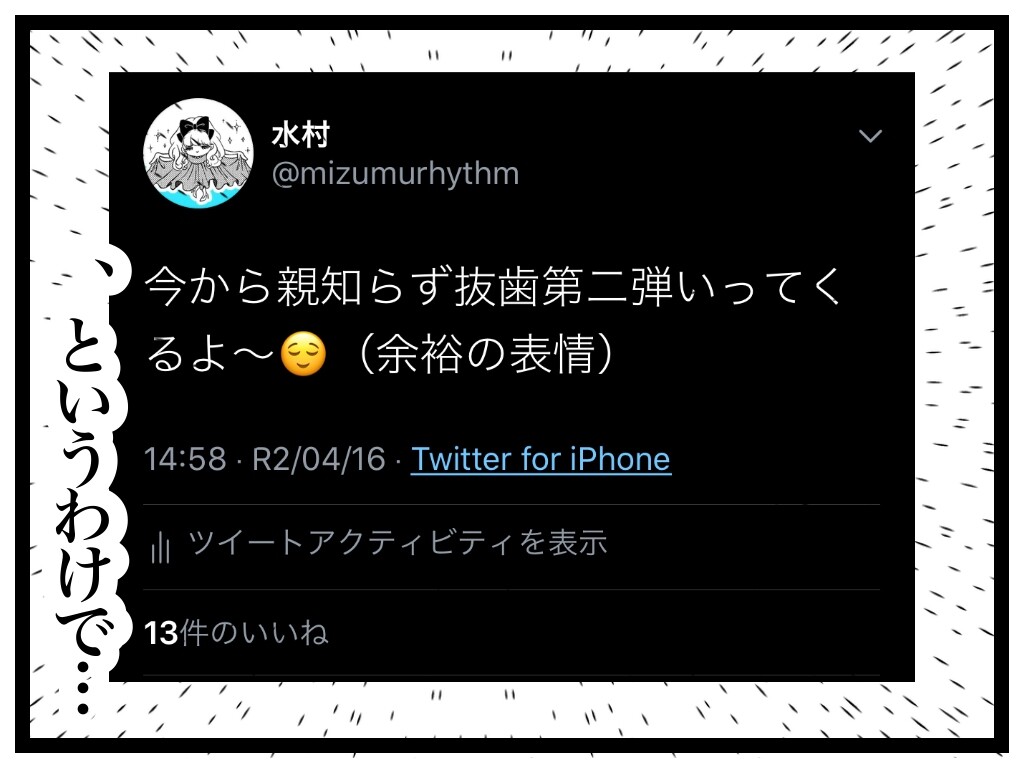Click the black ribbon on the avatar character
The width and height of the screenshot is (1024, 768).
pos(196,126)
